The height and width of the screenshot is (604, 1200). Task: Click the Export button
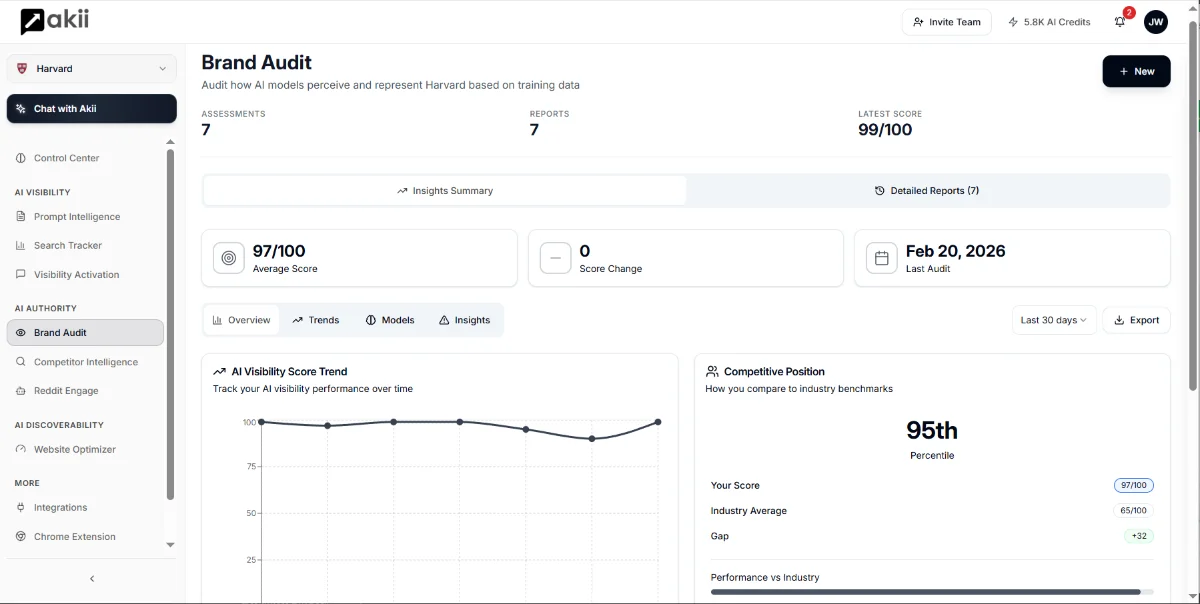1136,320
